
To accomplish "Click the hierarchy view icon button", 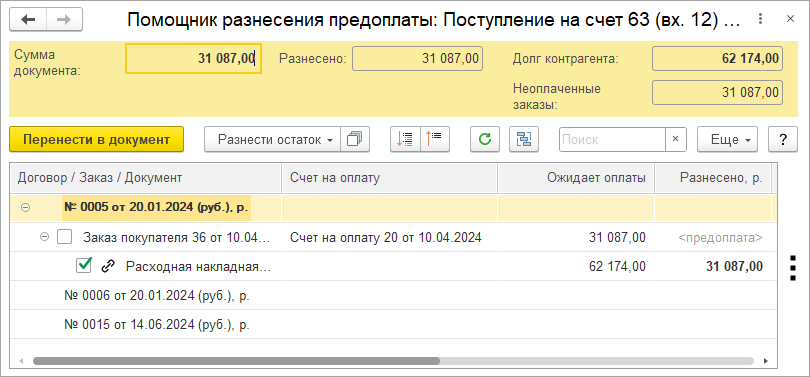I will click(x=524, y=139).
